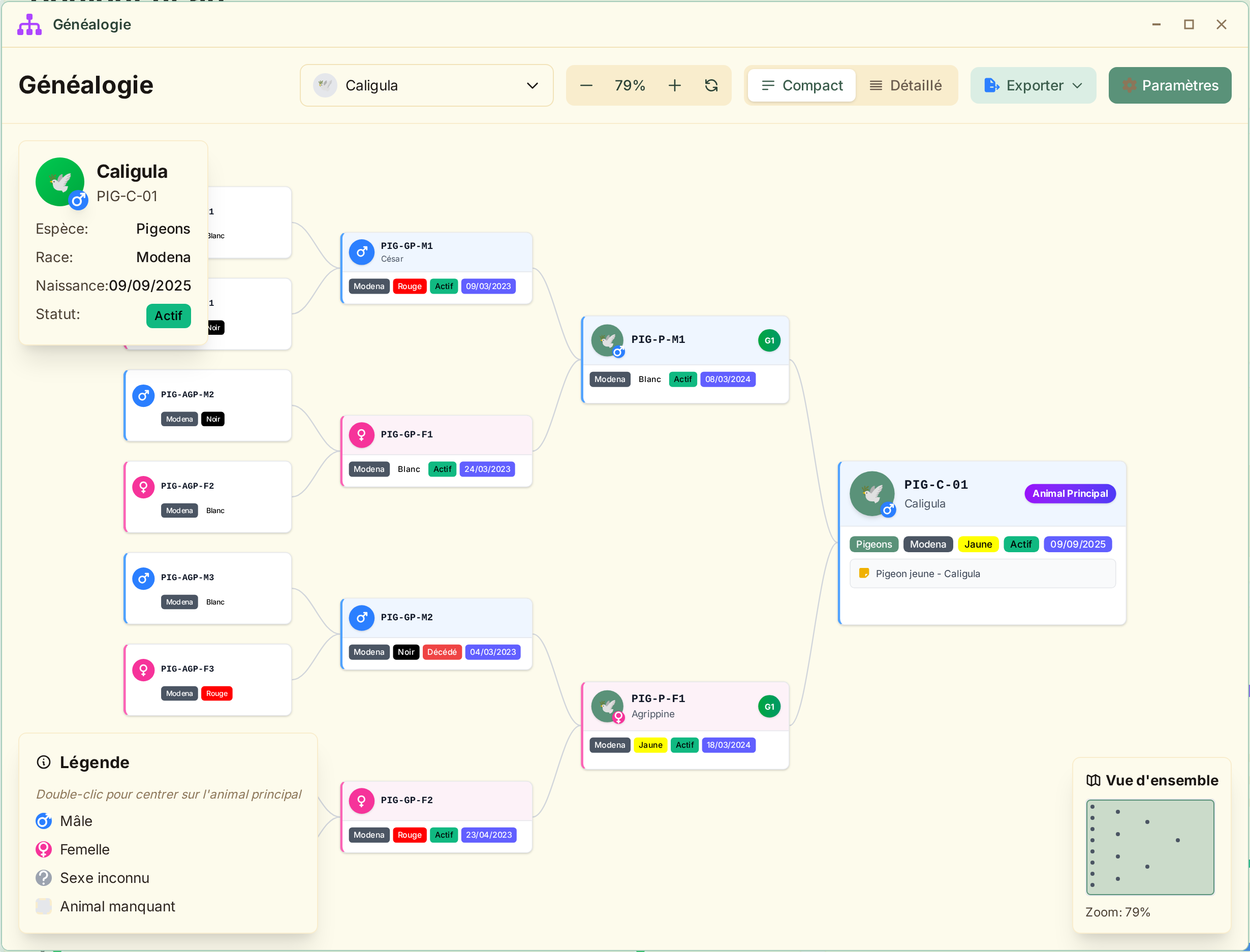Click the male icon on PIG-GP-M1 card
Screen dimensions: 1250x952
point(361,252)
